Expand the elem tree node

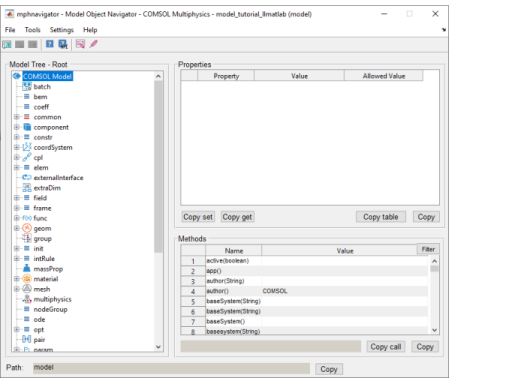coord(16,167)
